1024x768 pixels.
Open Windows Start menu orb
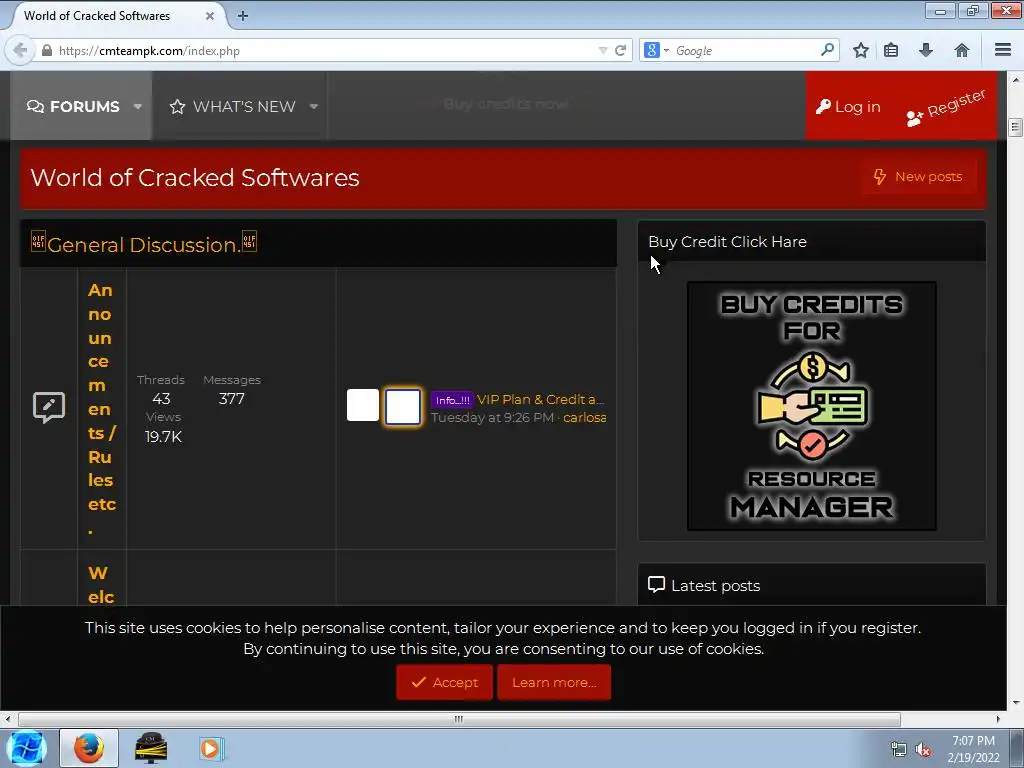27,748
